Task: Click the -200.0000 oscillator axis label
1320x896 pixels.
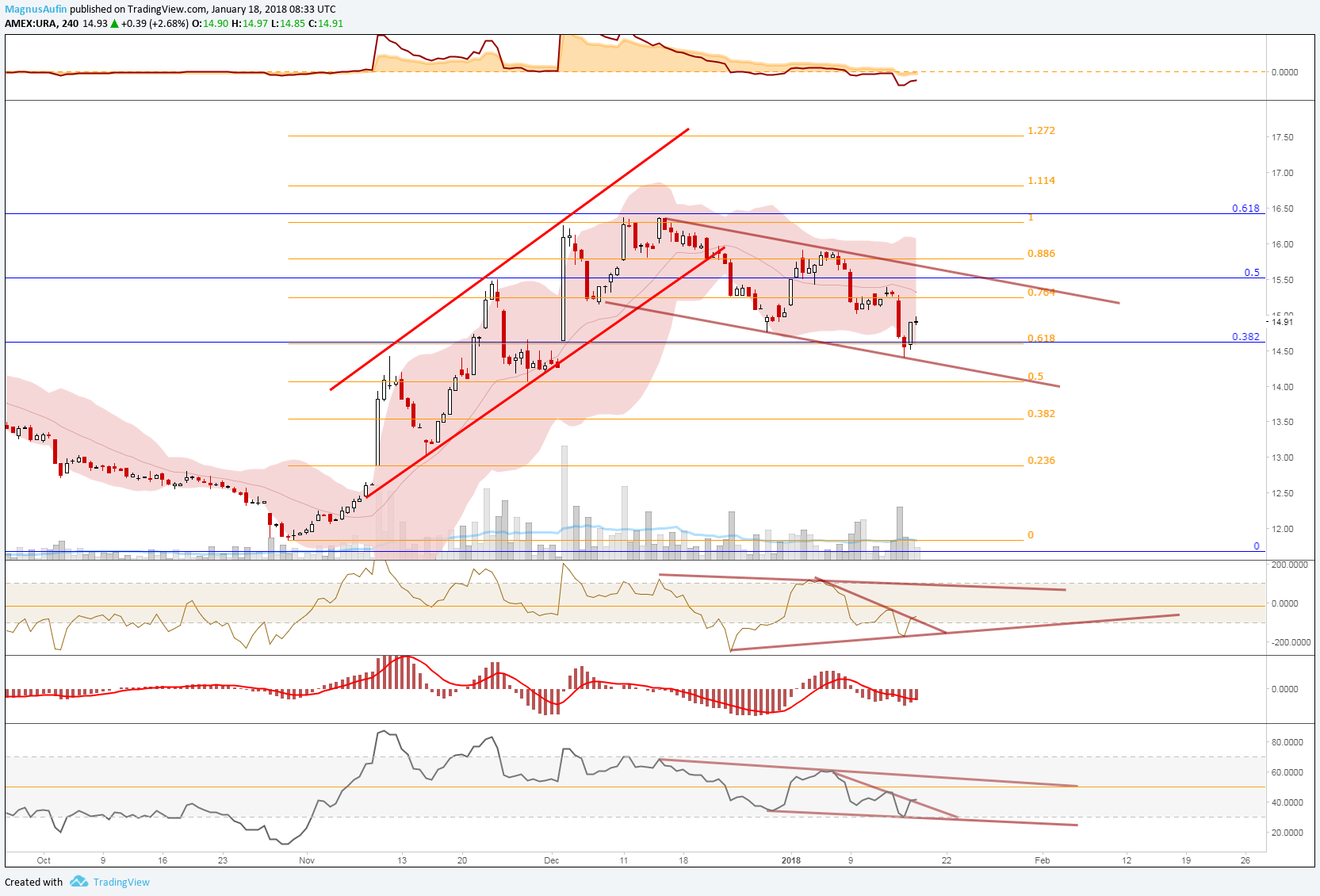Action: click(x=1290, y=643)
